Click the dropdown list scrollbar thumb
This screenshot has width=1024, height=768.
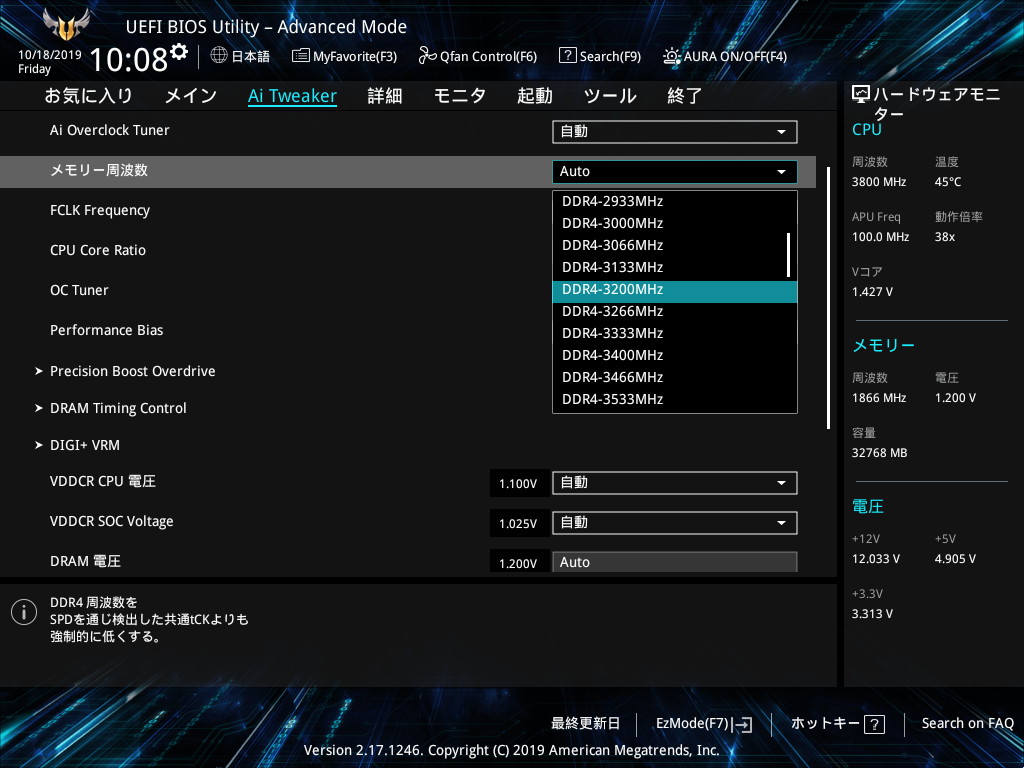coord(788,255)
